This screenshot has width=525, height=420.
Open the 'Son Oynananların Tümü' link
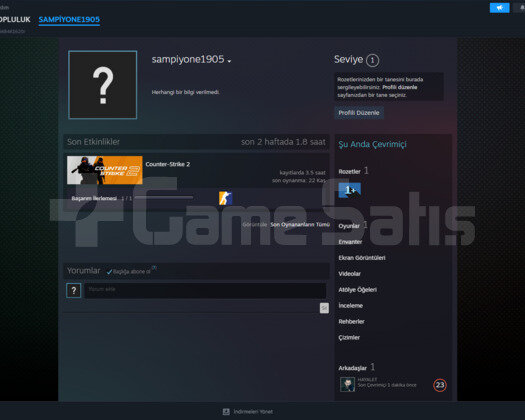click(x=300, y=224)
